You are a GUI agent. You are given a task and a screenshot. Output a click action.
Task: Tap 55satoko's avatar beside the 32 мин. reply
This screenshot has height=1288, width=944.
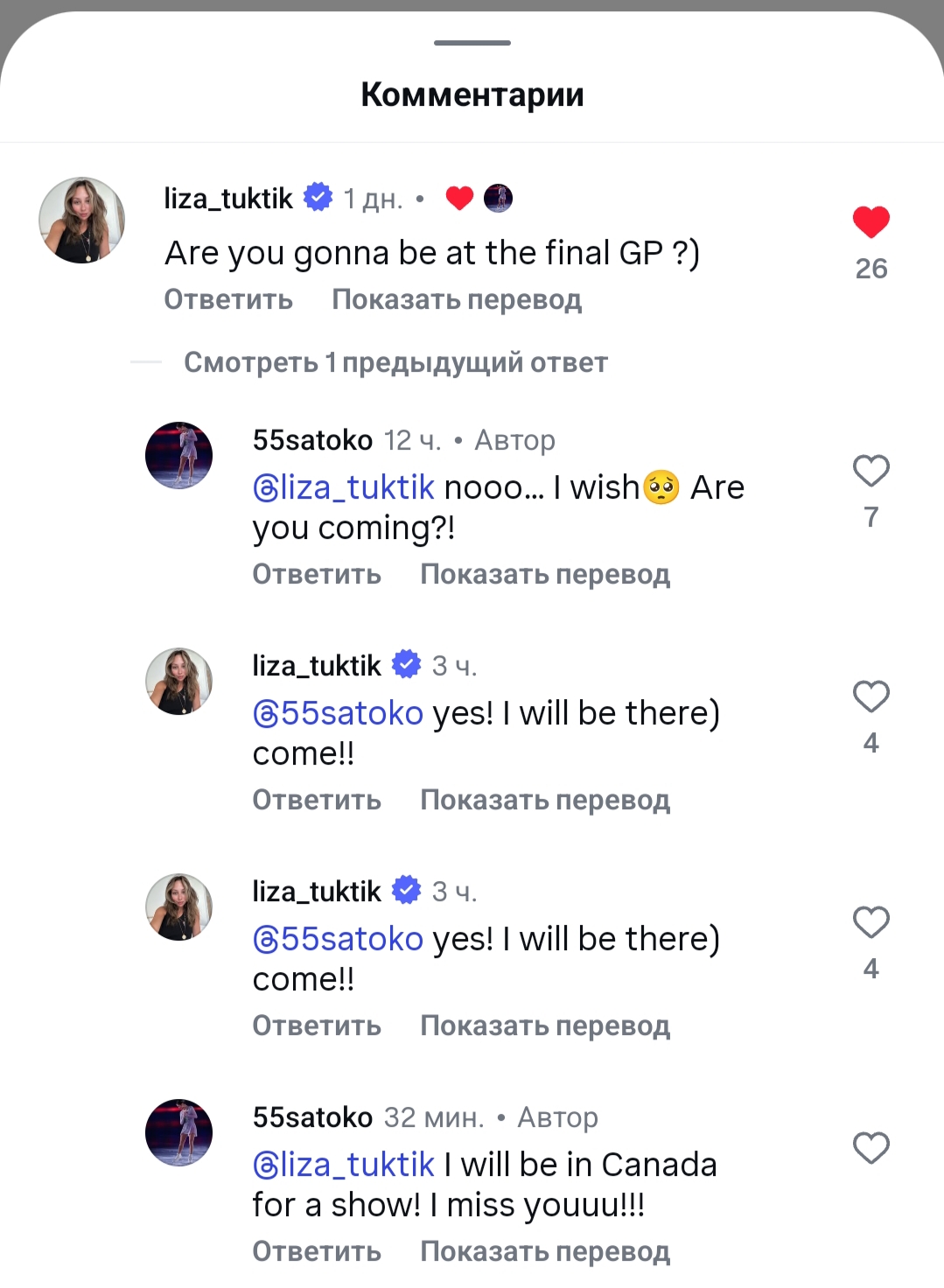click(x=178, y=1132)
